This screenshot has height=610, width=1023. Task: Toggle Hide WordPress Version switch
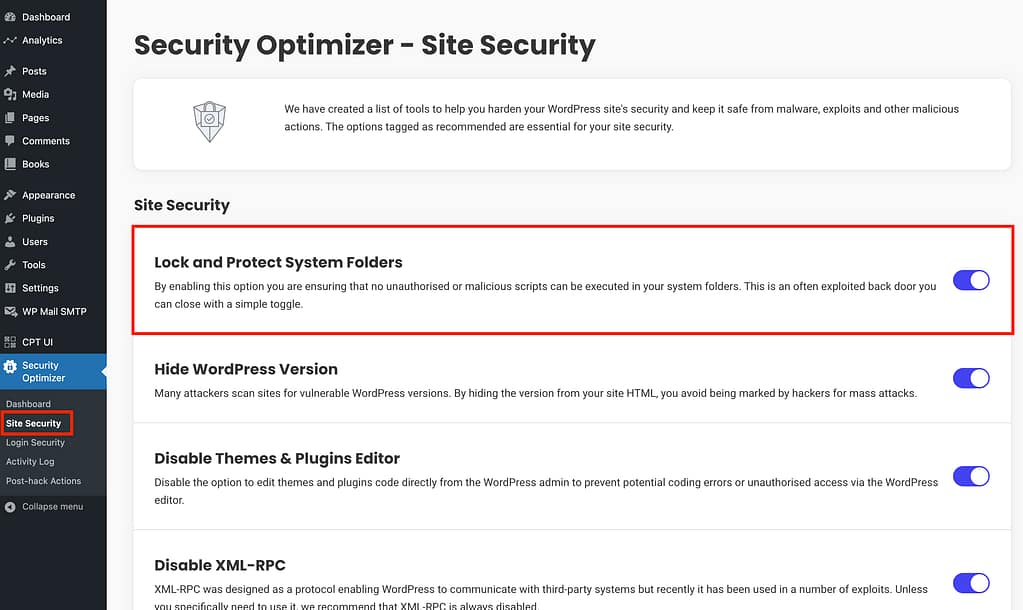point(971,378)
